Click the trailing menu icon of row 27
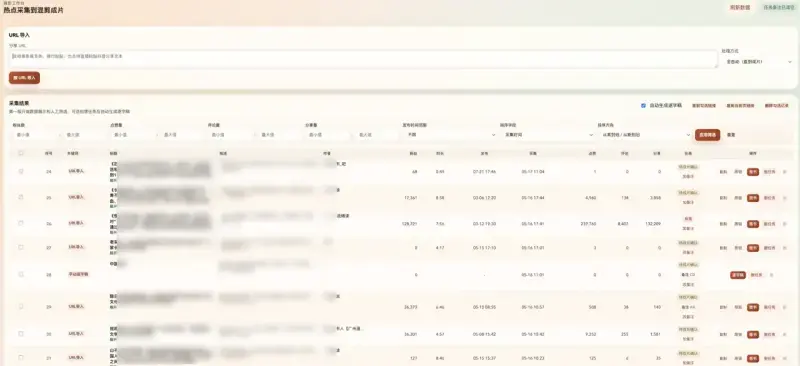Image resolution: width=800 pixels, height=366 pixels. (x=784, y=248)
